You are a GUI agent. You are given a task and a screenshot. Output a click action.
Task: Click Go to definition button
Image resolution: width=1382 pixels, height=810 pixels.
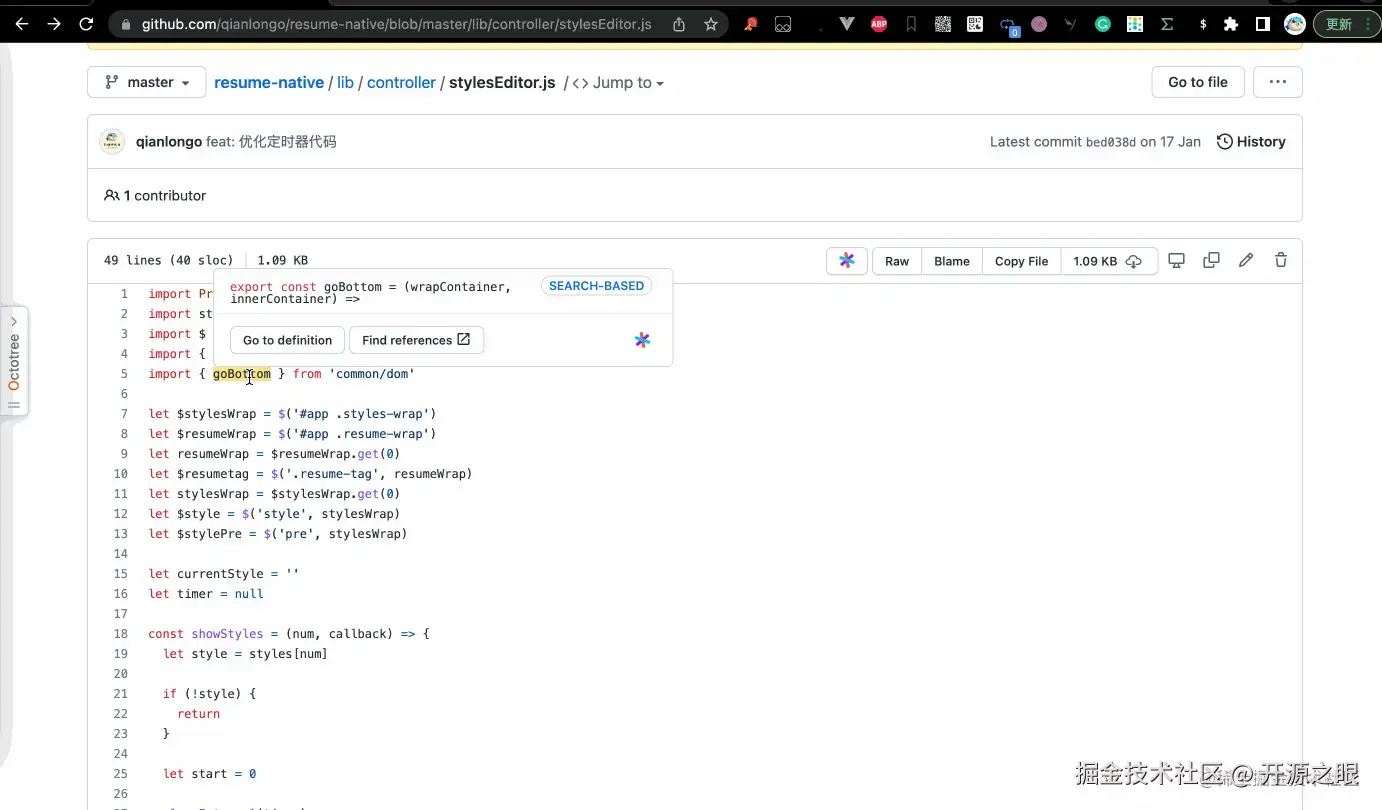(x=287, y=340)
